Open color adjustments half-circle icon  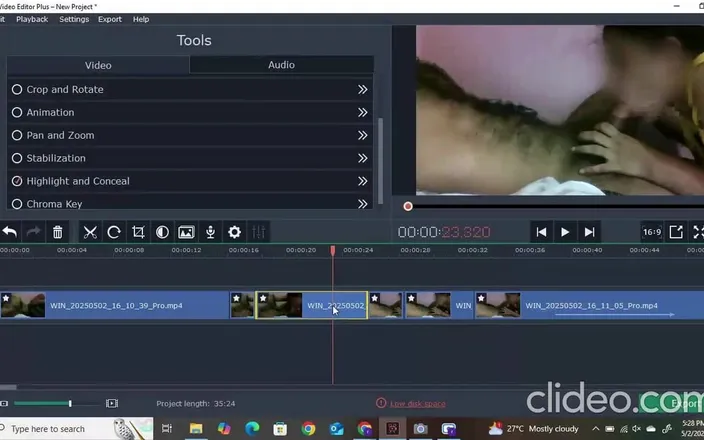(162, 232)
